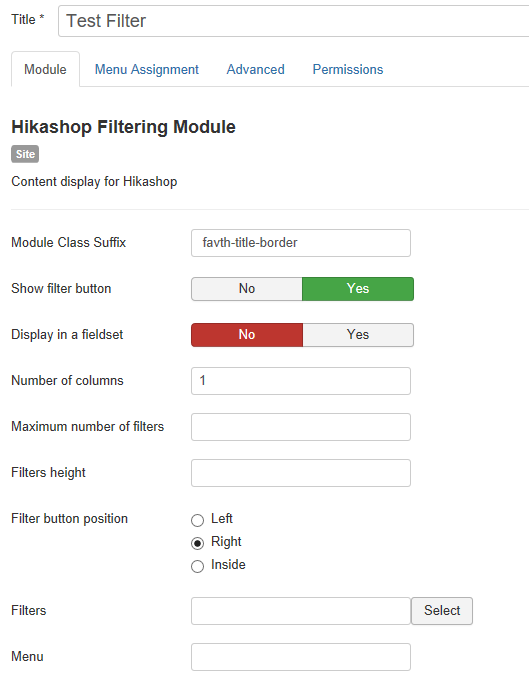Choose Left filter button position

pos(197,520)
